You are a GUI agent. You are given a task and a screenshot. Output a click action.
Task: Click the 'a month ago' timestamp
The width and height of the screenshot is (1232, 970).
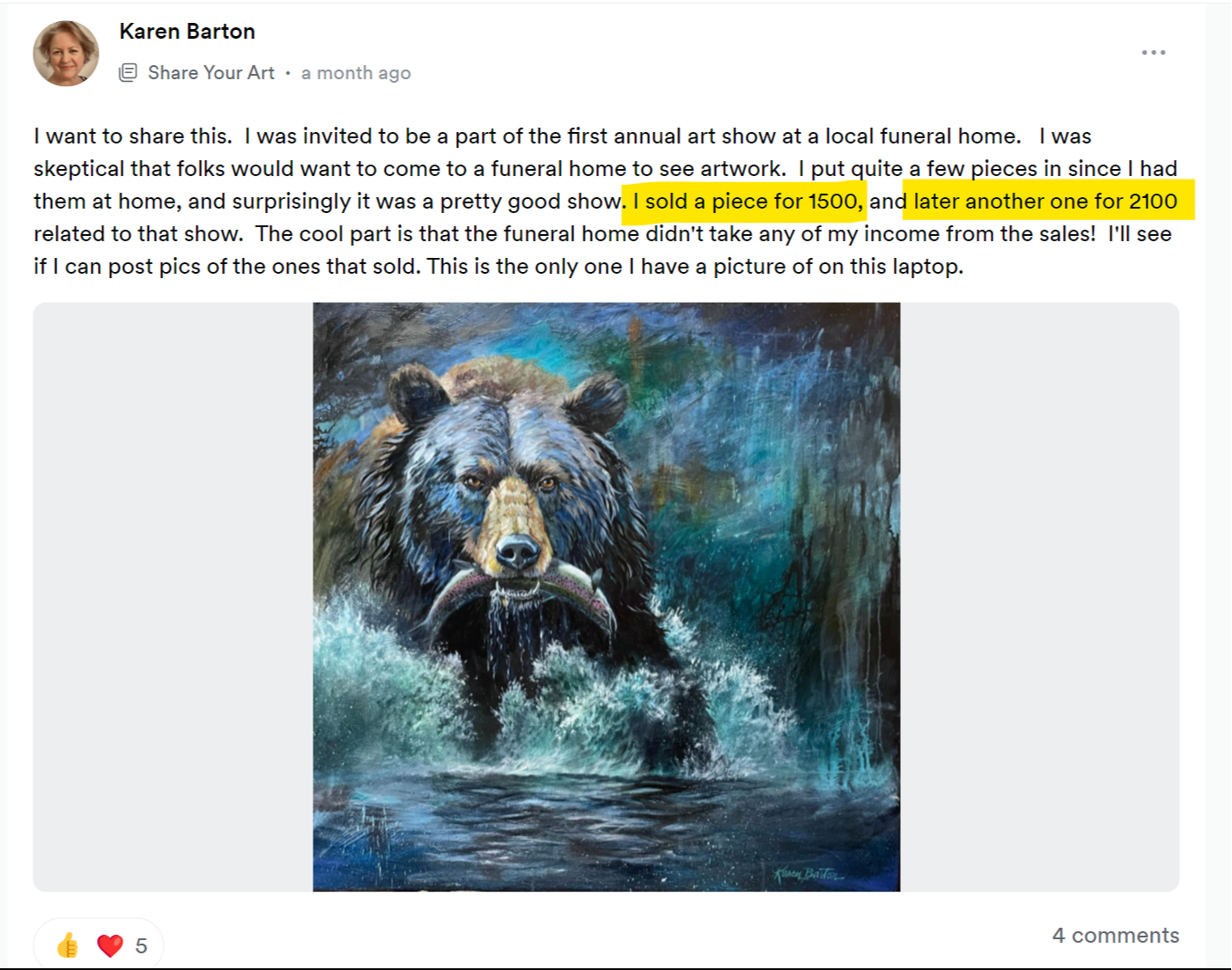[x=356, y=73]
